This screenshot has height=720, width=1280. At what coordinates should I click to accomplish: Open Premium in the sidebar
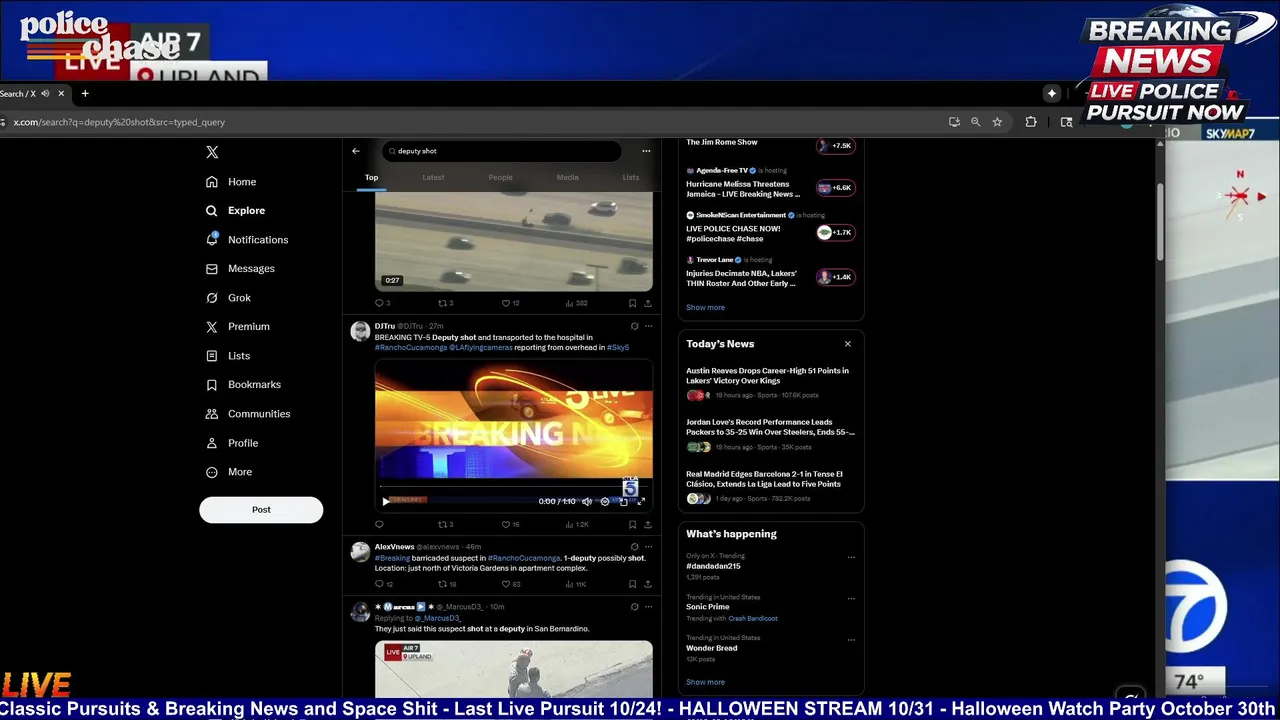237,327
